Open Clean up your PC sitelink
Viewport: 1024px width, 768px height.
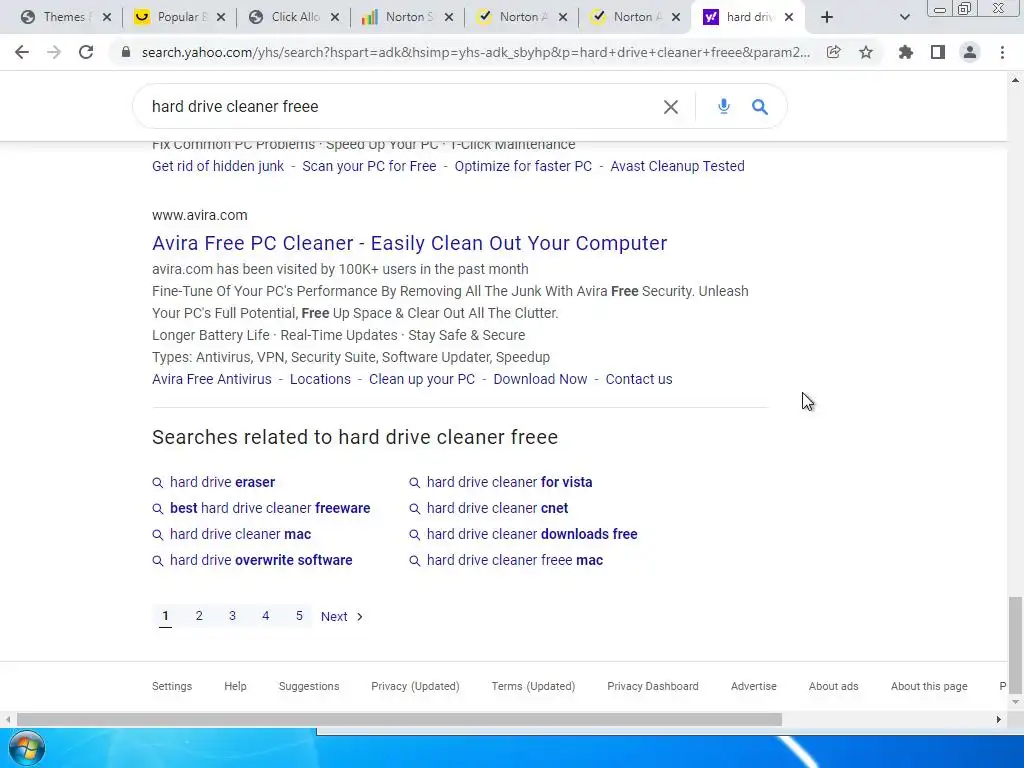click(x=422, y=379)
